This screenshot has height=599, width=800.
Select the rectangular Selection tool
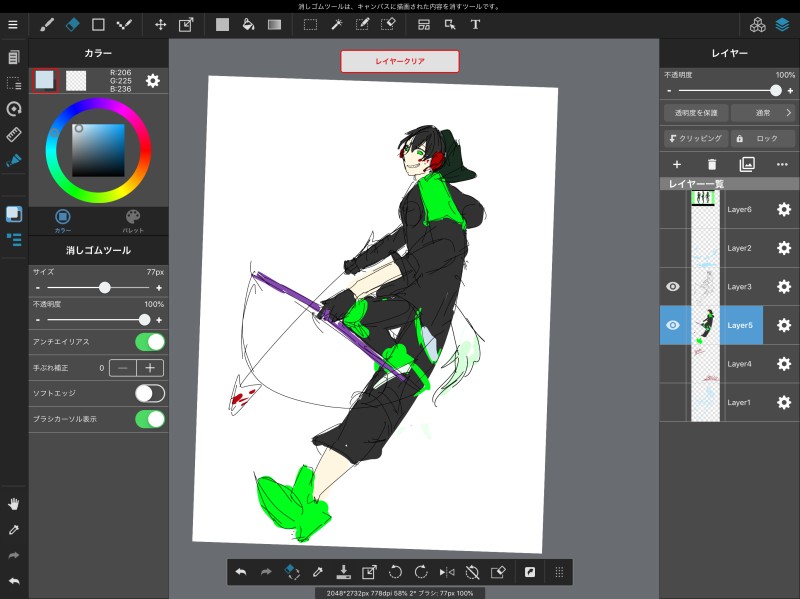tap(310, 24)
